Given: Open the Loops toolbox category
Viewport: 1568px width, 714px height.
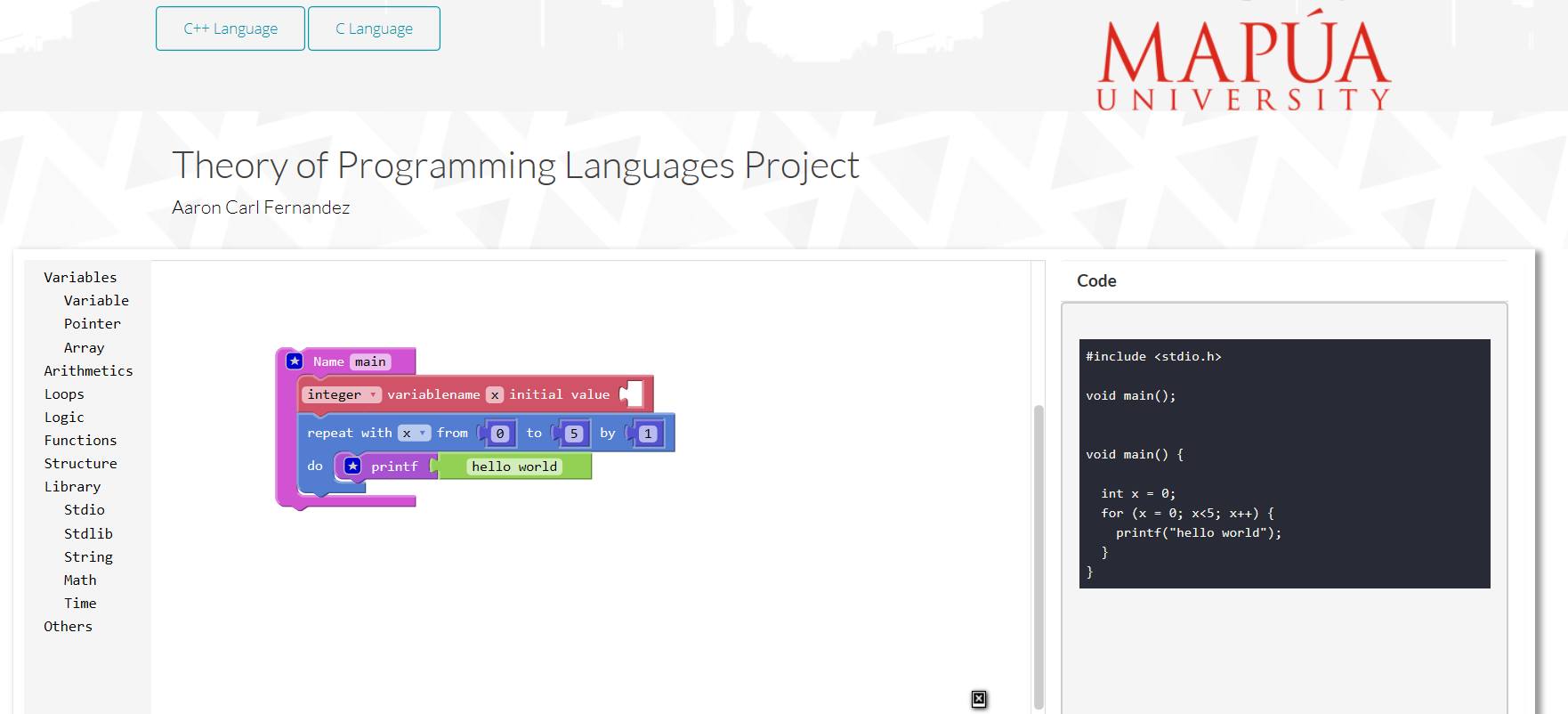Looking at the screenshot, I should click(64, 394).
